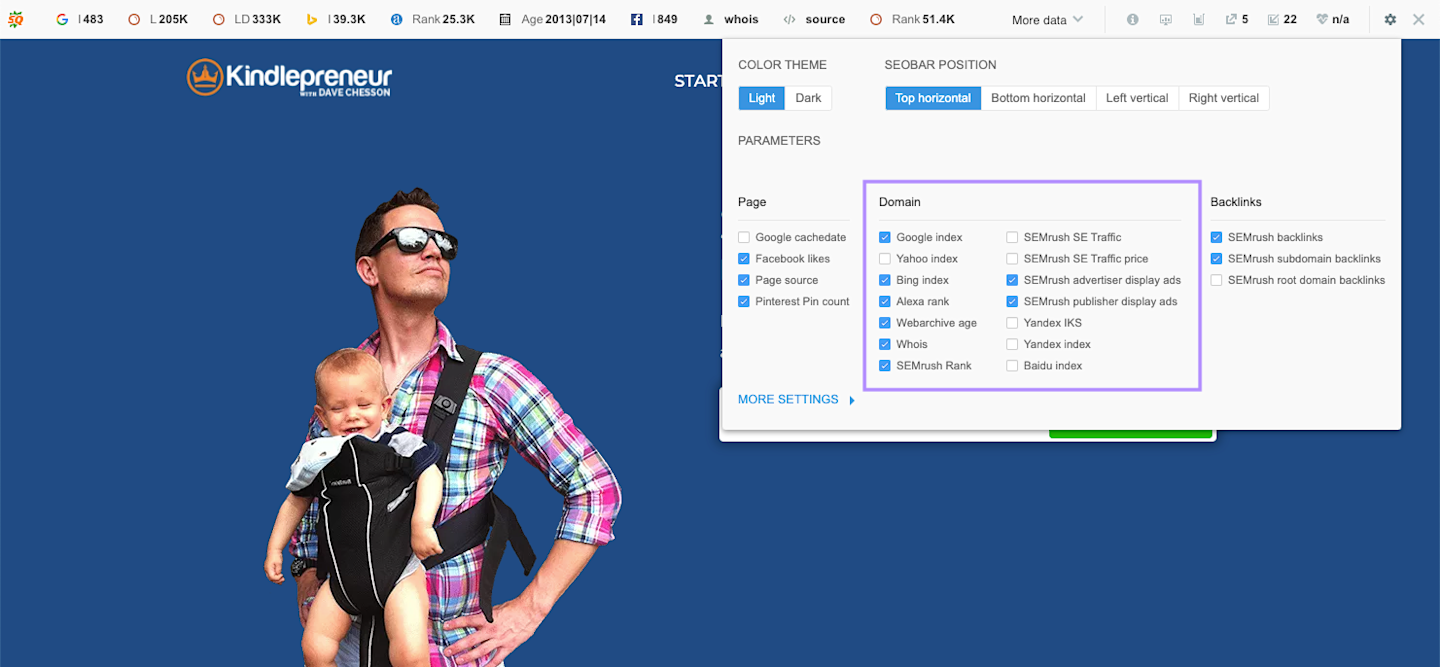Select Left vertical SEObar position
Viewport: 1440px width, 667px height.
click(1136, 98)
